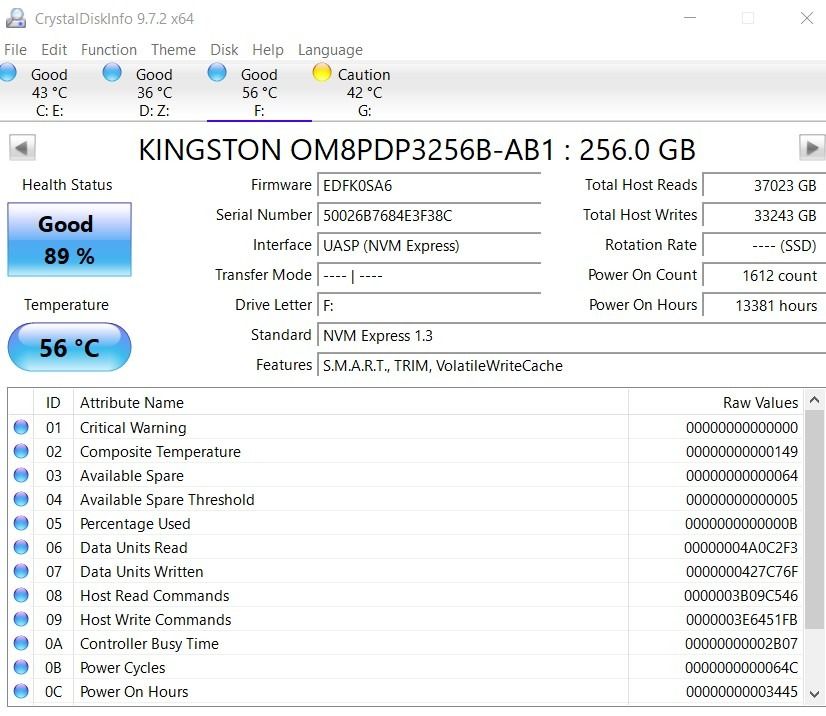Select raw value 000000000000064C
Viewport: 826px width, 716px height.
pyautogui.click(x=741, y=668)
